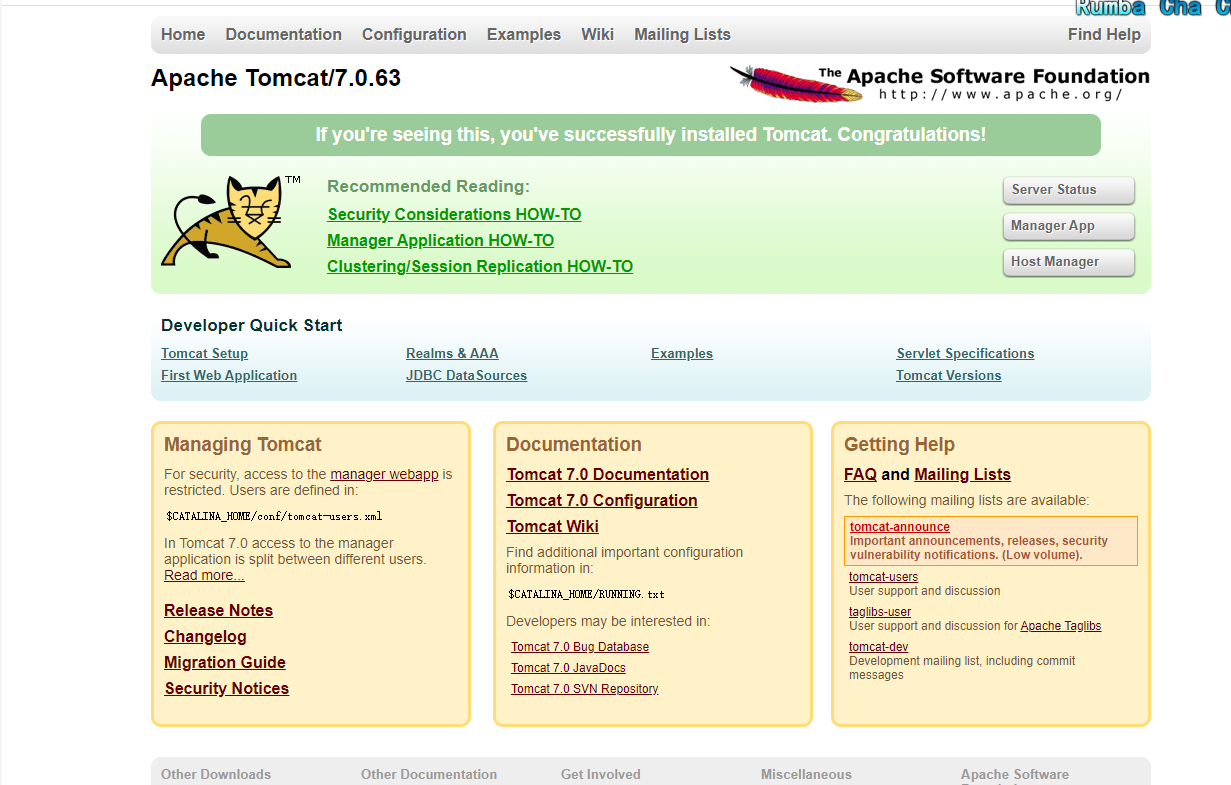Click the Apache feather logo

[x=939, y=83]
